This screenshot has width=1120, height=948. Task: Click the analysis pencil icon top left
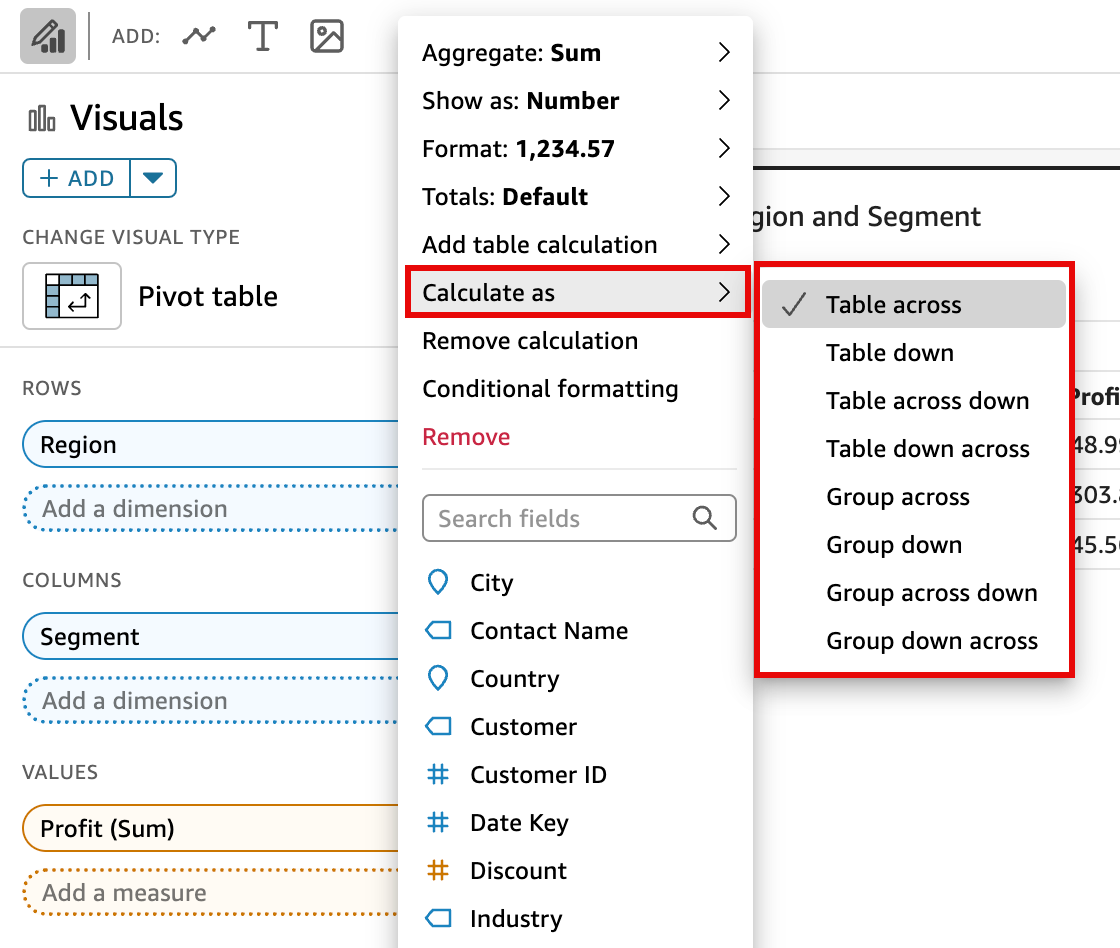pyautogui.click(x=47, y=35)
